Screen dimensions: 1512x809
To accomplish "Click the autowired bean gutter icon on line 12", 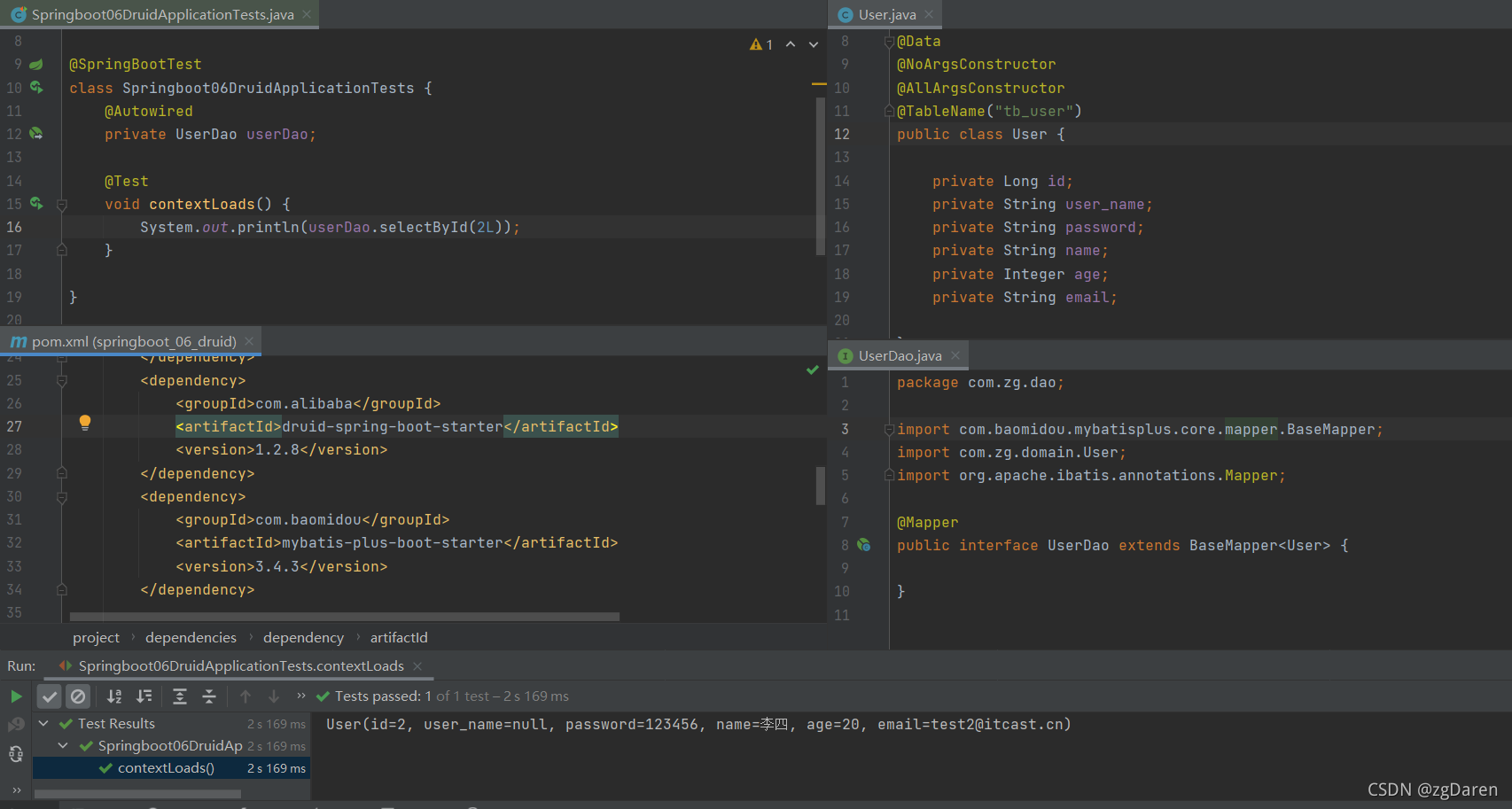I will click(x=36, y=134).
